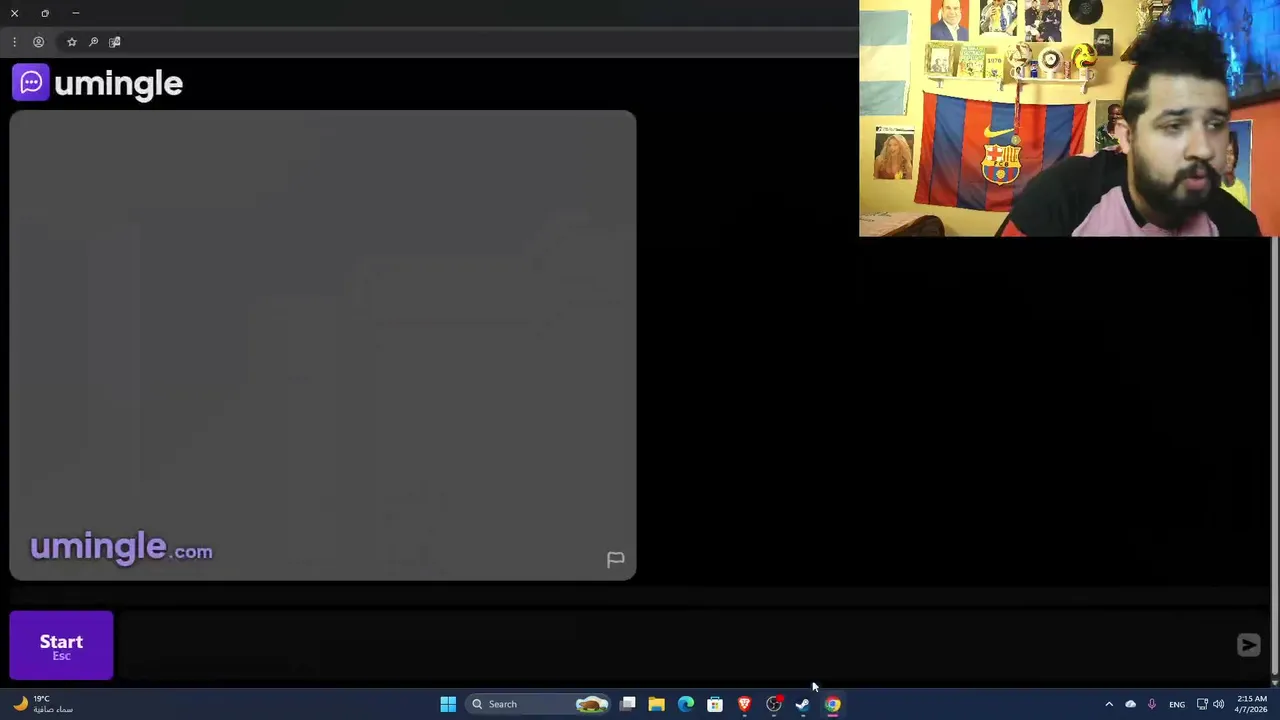The height and width of the screenshot is (720, 1280).
Task: Open volume control speaker icon
Action: [x=1218, y=704]
